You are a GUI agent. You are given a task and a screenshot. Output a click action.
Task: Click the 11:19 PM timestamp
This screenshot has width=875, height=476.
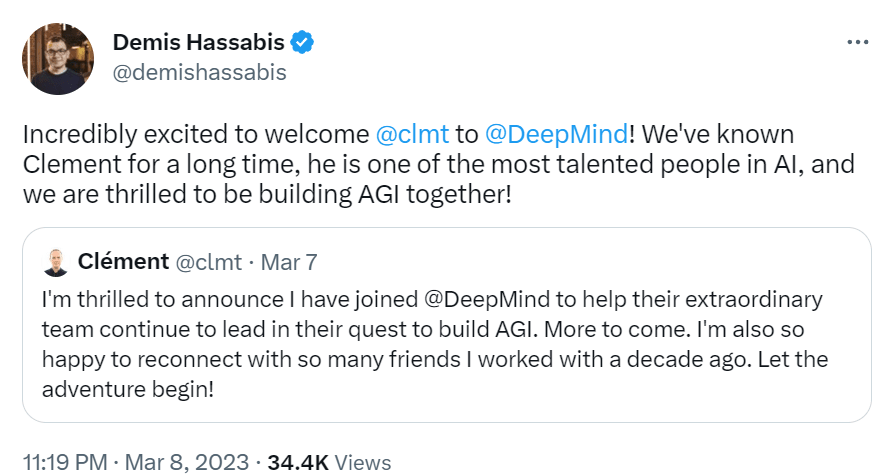65,462
